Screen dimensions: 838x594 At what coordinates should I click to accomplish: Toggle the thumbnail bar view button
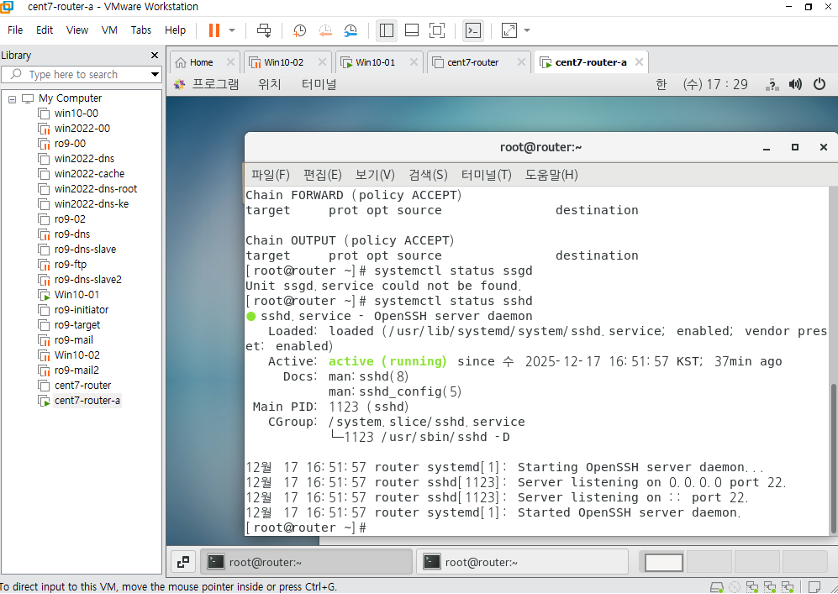pyautogui.click(x=412, y=30)
